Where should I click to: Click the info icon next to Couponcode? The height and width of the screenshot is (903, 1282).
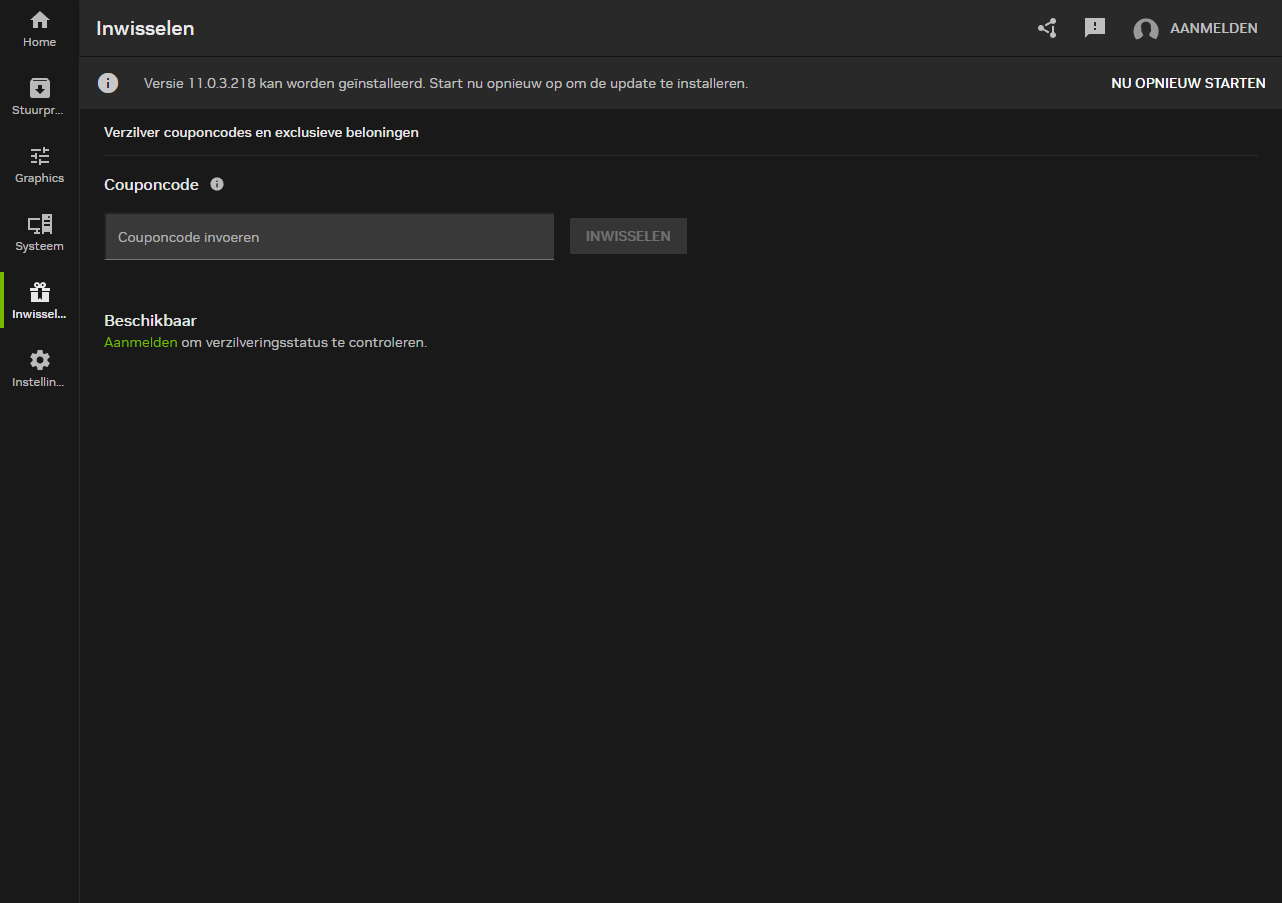(x=217, y=184)
